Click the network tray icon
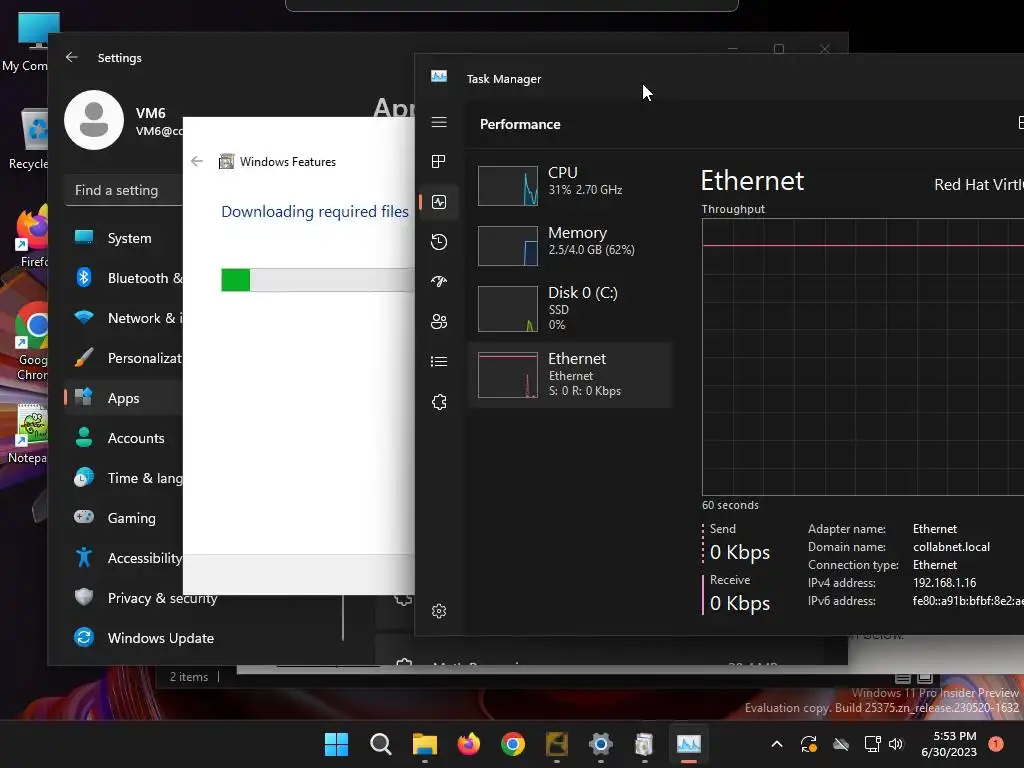Screen dimensions: 1024x768 click(x=872, y=744)
